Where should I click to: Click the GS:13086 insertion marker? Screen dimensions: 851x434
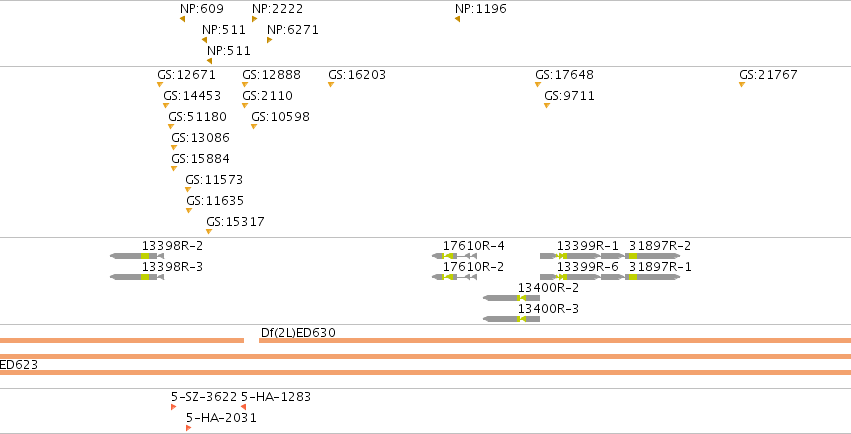(174, 148)
